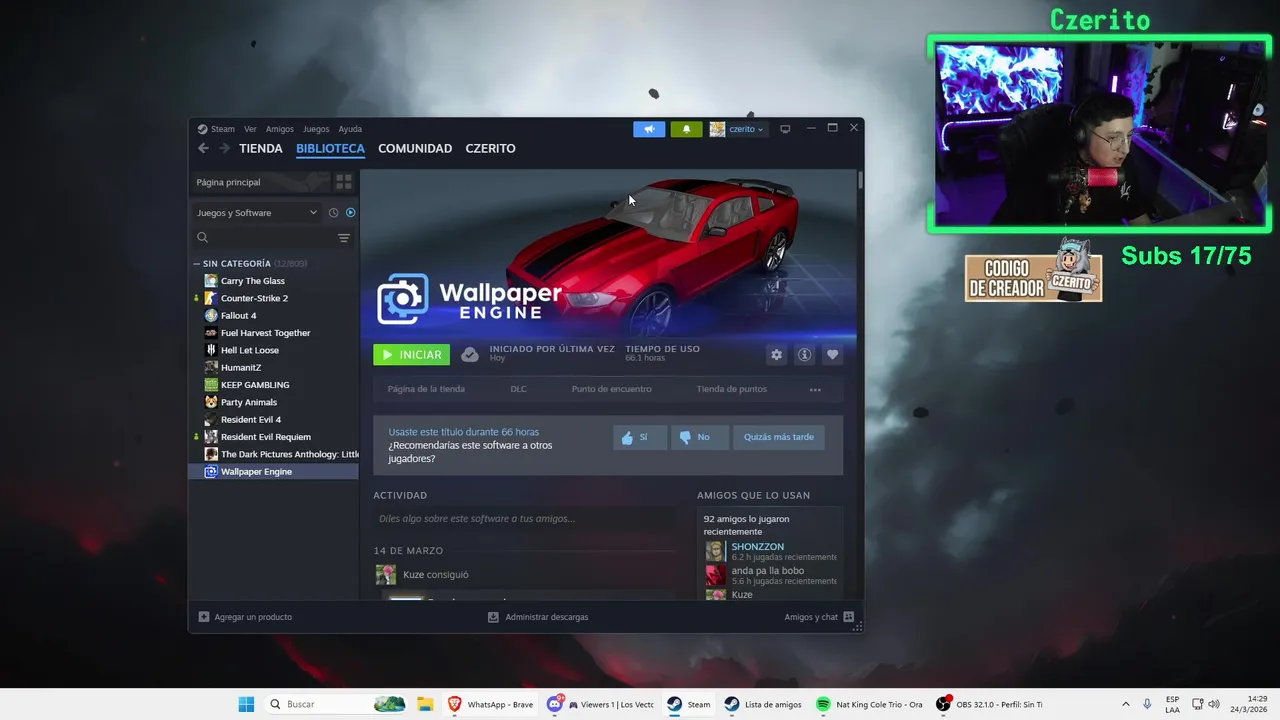The width and height of the screenshot is (1280, 720).
Task: Sort library by recent activity clock icon
Action: pos(334,213)
